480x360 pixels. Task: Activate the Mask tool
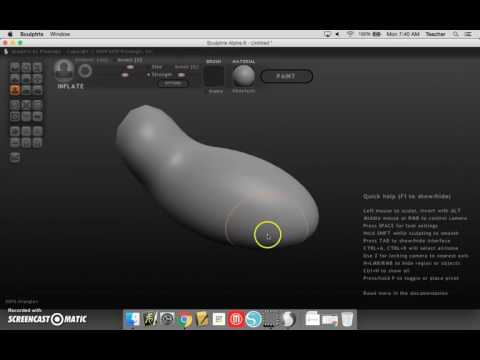click(x=15, y=116)
